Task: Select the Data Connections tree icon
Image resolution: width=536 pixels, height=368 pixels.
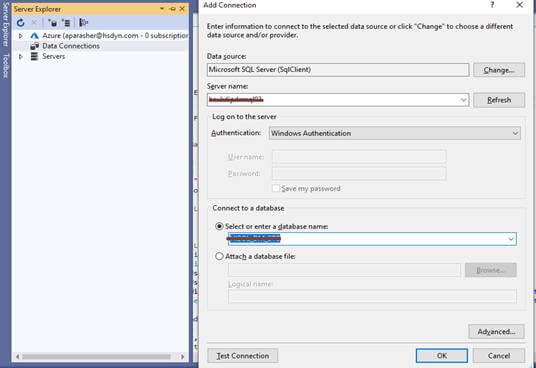Action: coord(35,46)
